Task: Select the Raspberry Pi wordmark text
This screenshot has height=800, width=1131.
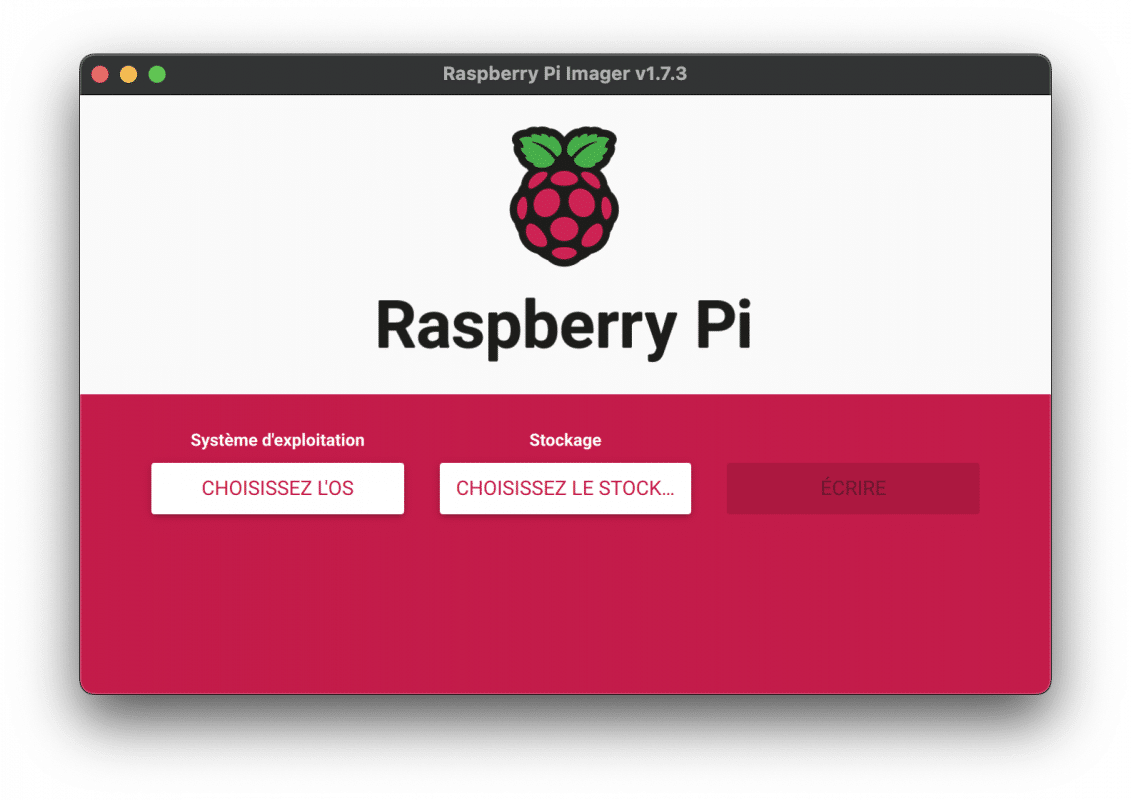Action: [565, 325]
